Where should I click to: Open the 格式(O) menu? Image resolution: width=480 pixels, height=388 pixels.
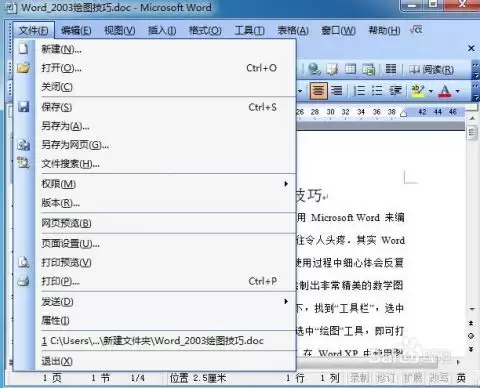coord(205,31)
